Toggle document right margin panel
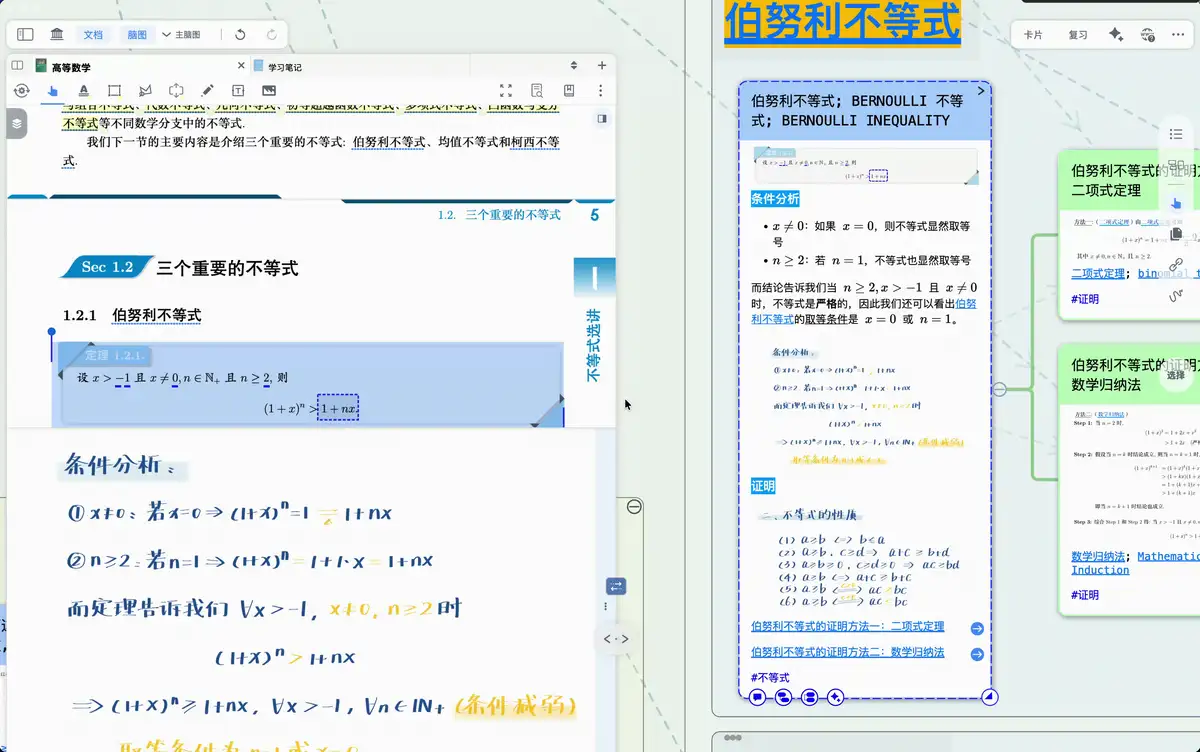Screen dimensions: 1200x752 [601, 118]
